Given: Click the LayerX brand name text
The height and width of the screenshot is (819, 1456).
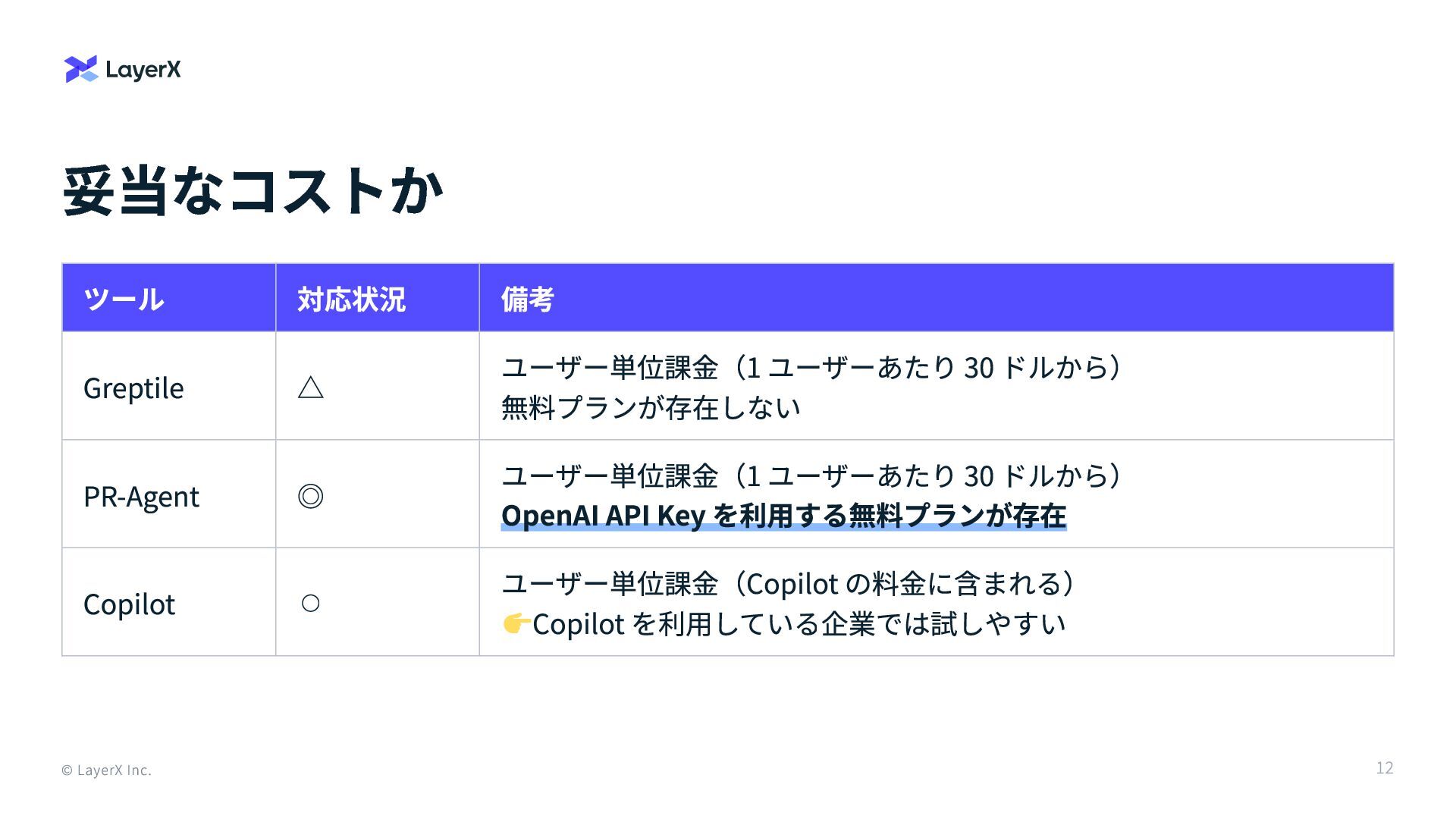Looking at the screenshot, I should (143, 70).
